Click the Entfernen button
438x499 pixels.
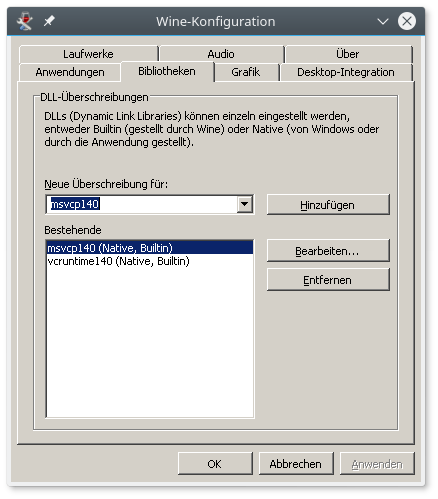[x=328, y=280]
